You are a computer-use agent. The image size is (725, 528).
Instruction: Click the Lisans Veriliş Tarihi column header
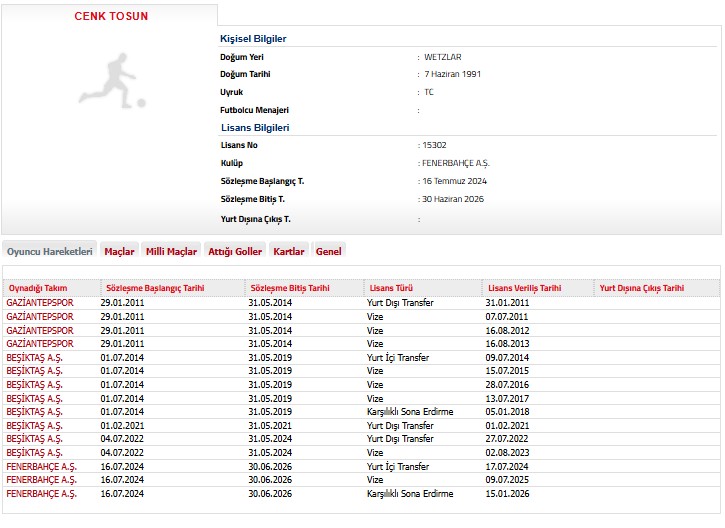[x=523, y=288]
